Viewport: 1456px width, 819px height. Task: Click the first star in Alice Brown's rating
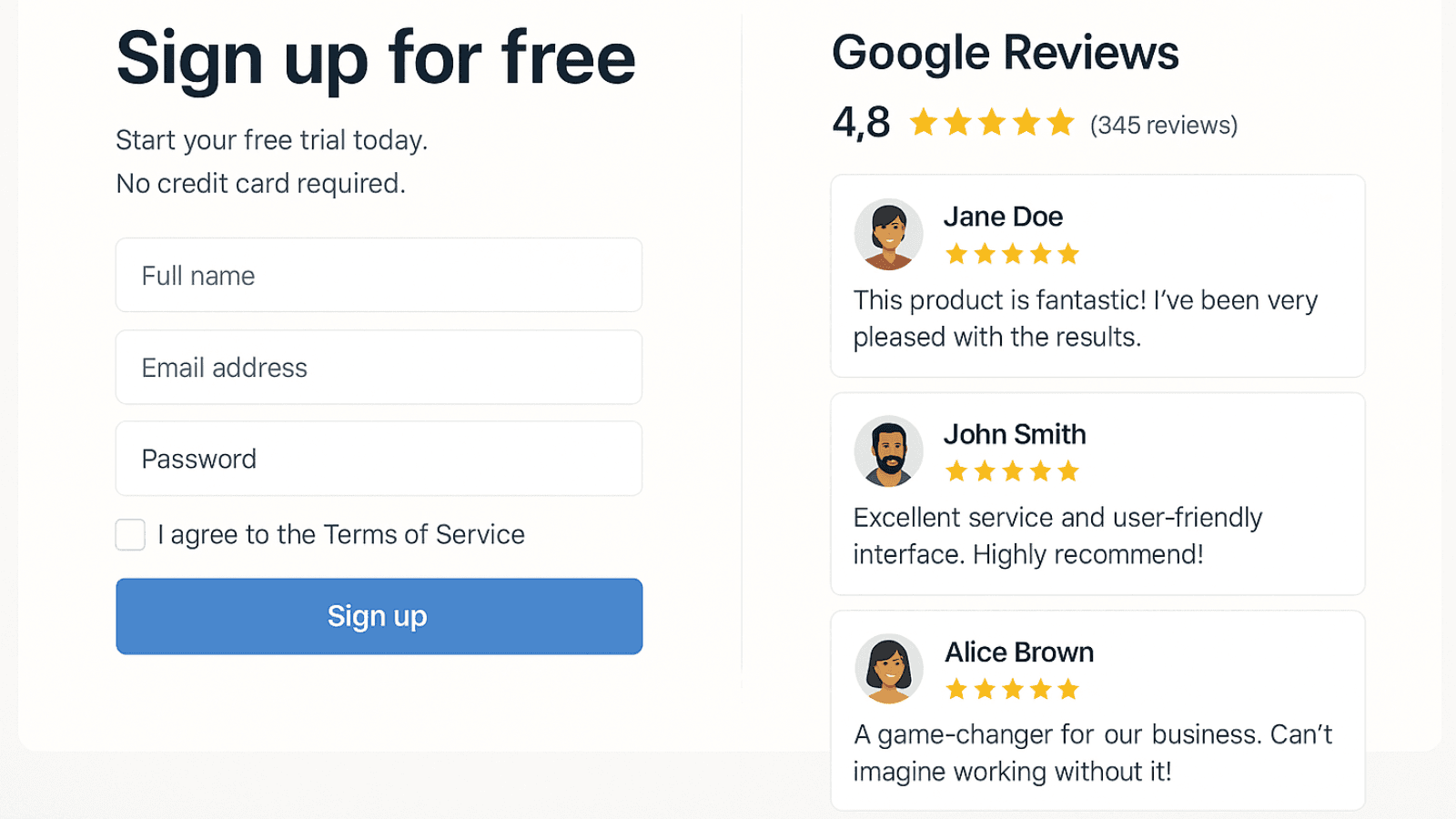[x=957, y=689]
